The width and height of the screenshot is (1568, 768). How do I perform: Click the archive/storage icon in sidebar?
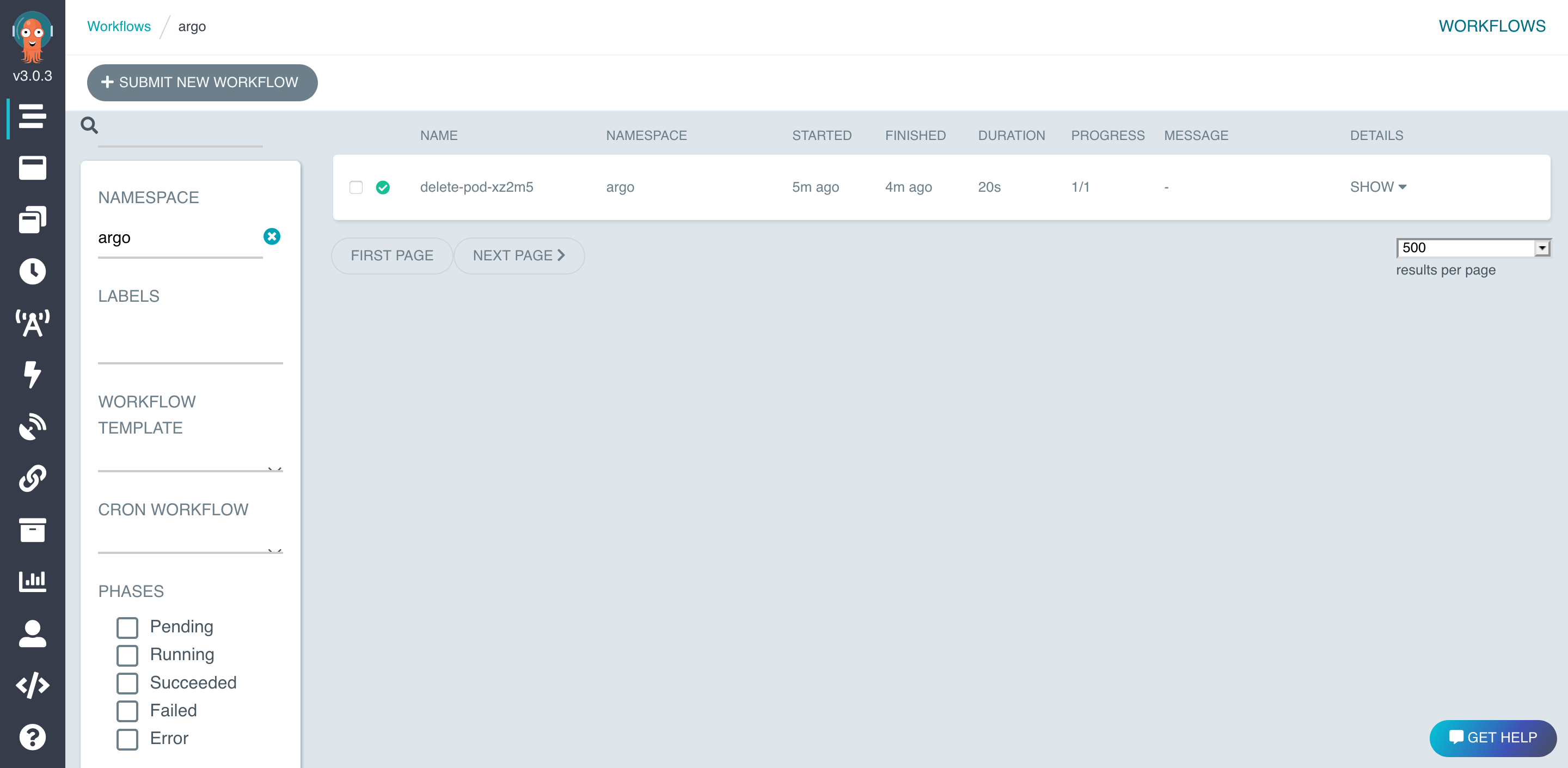click(x=32, y=531)
